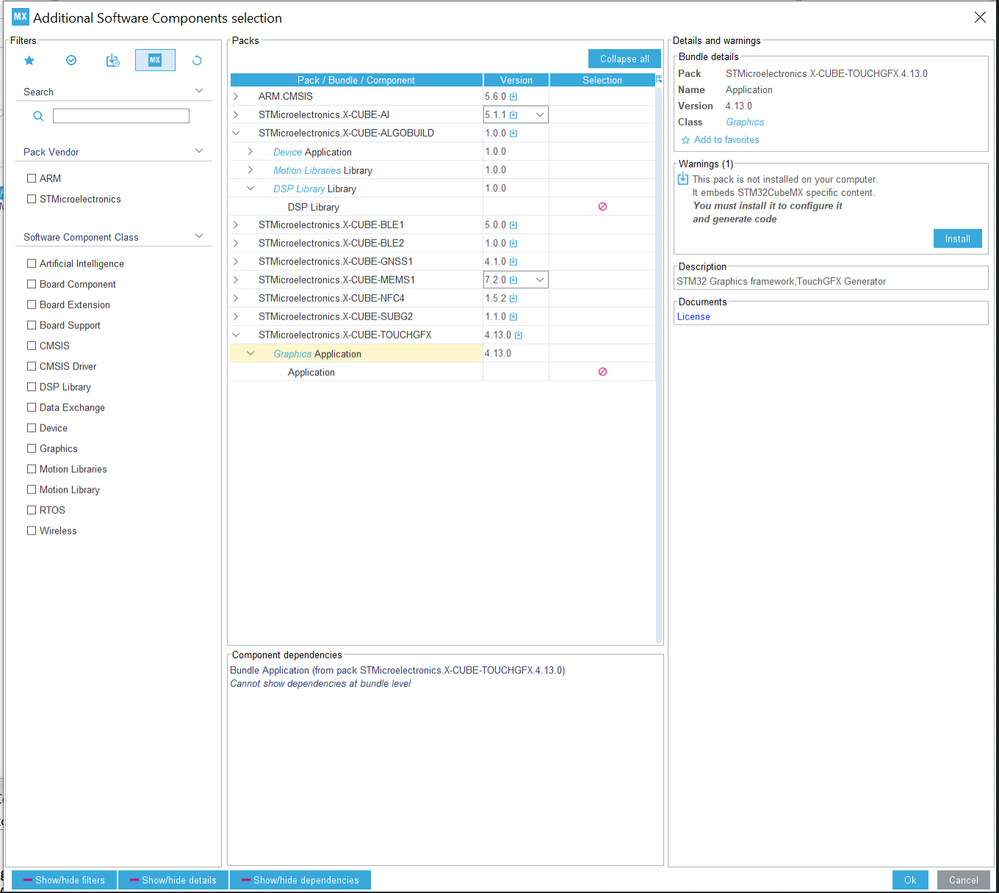Click the Add to favorites link
Screen dimensions: 999x893
[726, 140]
